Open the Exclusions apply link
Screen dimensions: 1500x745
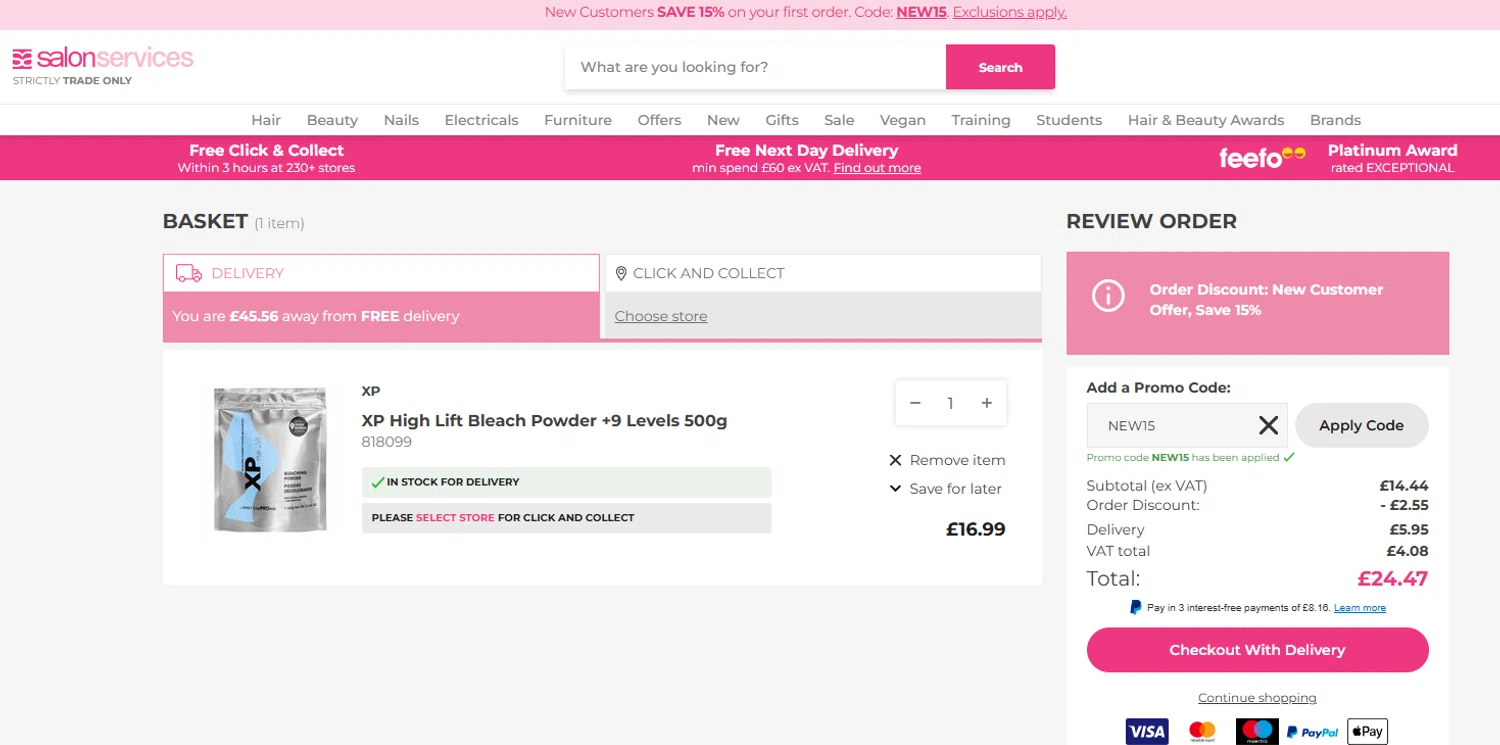point(1010,12)
